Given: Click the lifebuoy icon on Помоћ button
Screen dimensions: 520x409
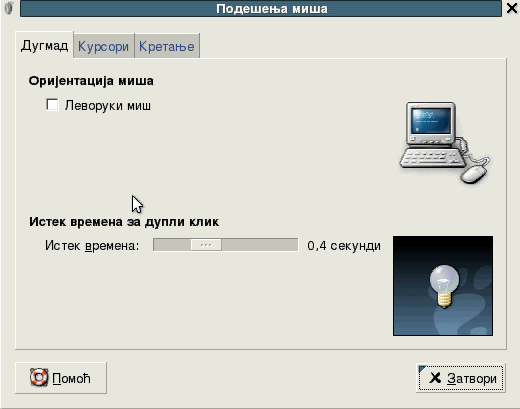Looking at the screenshot, I should click(x=39, y=377).
